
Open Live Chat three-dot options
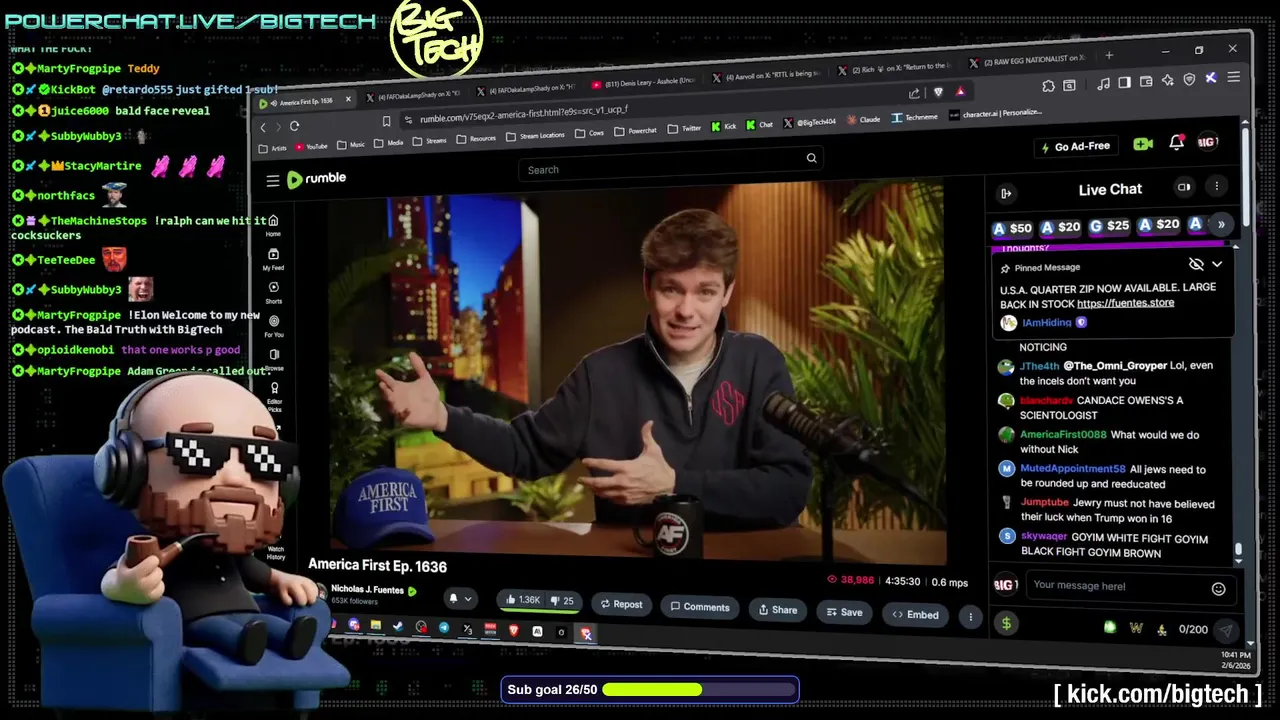coord(1217,186)
